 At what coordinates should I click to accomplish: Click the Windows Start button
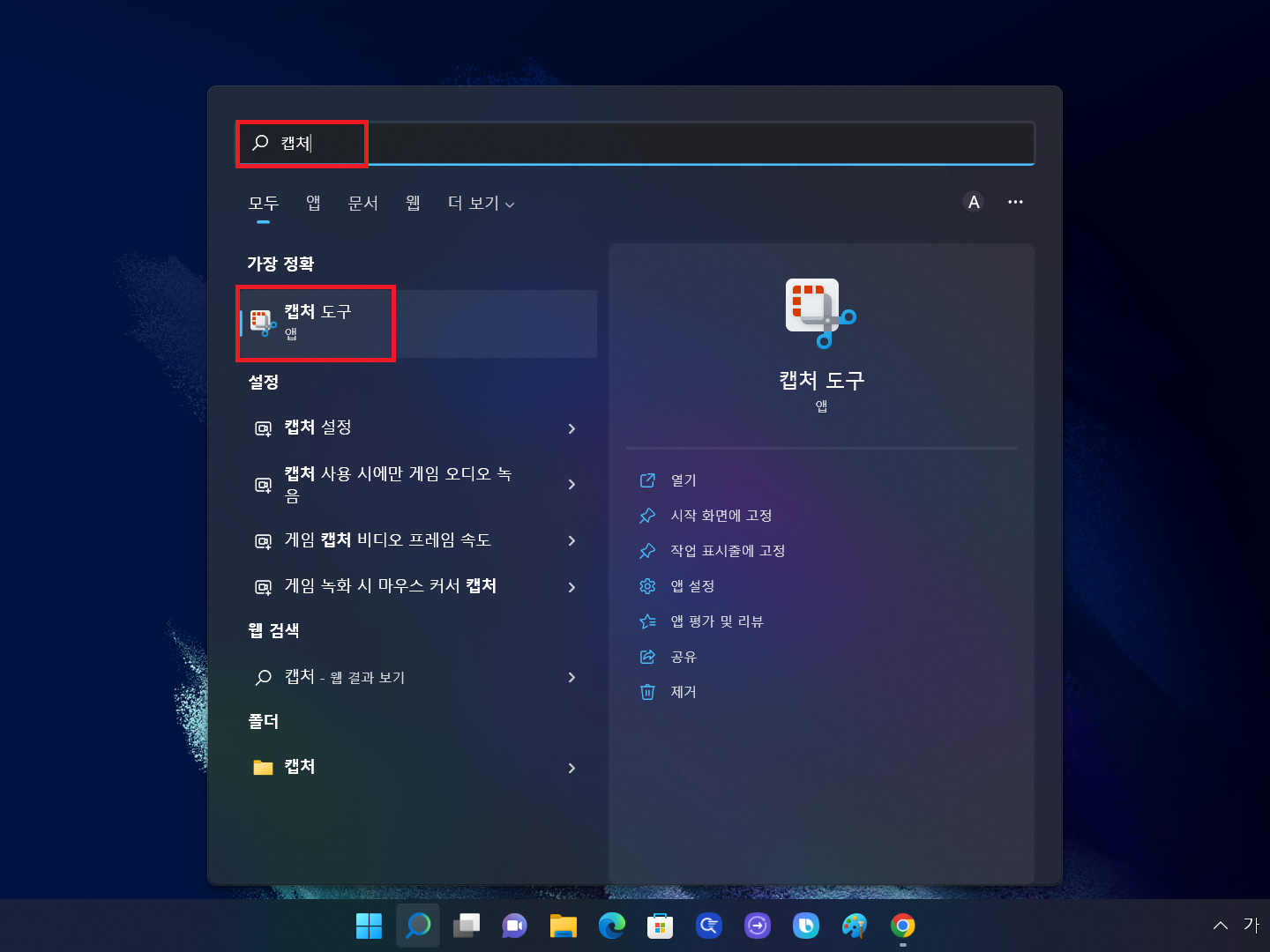click(x=369, y=926)
